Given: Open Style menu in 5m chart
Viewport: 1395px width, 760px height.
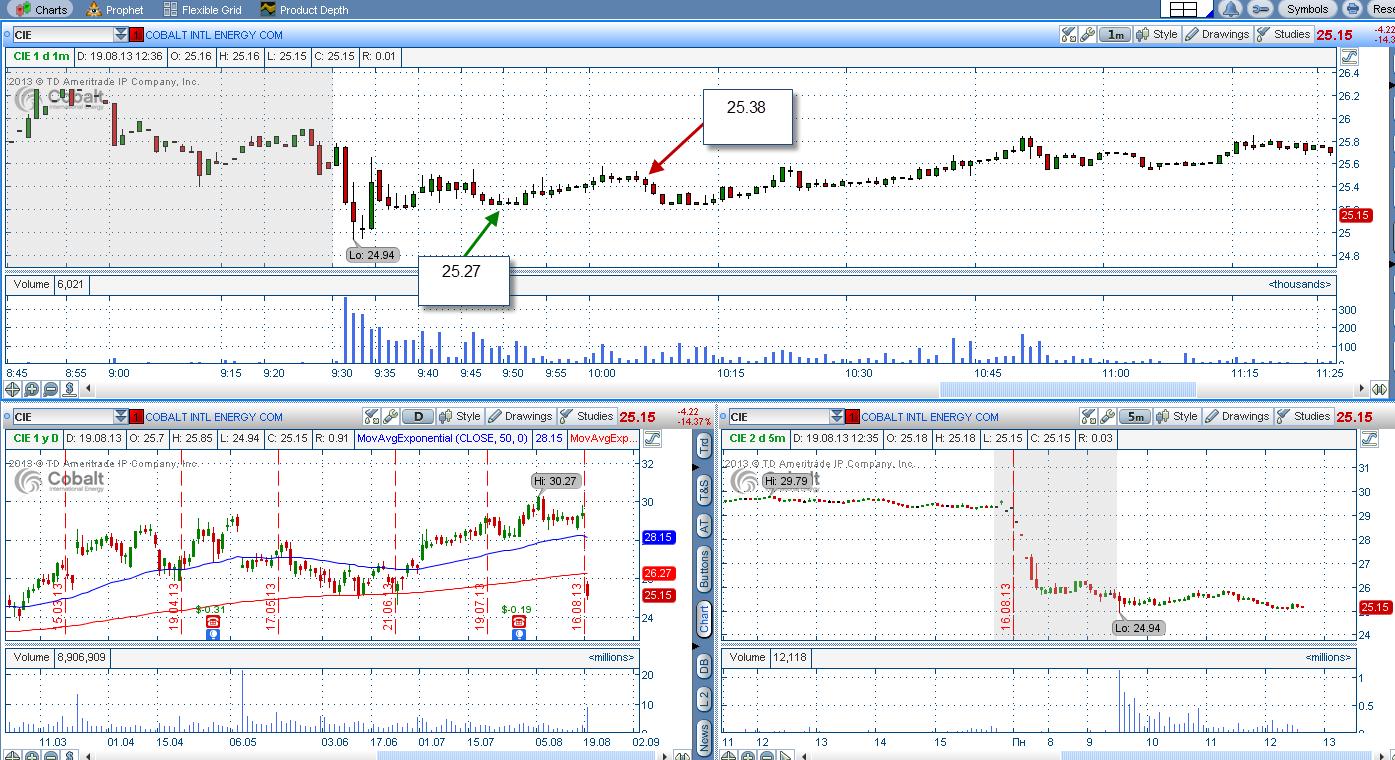Looking at the screenshot, I should pos(1177,416).
